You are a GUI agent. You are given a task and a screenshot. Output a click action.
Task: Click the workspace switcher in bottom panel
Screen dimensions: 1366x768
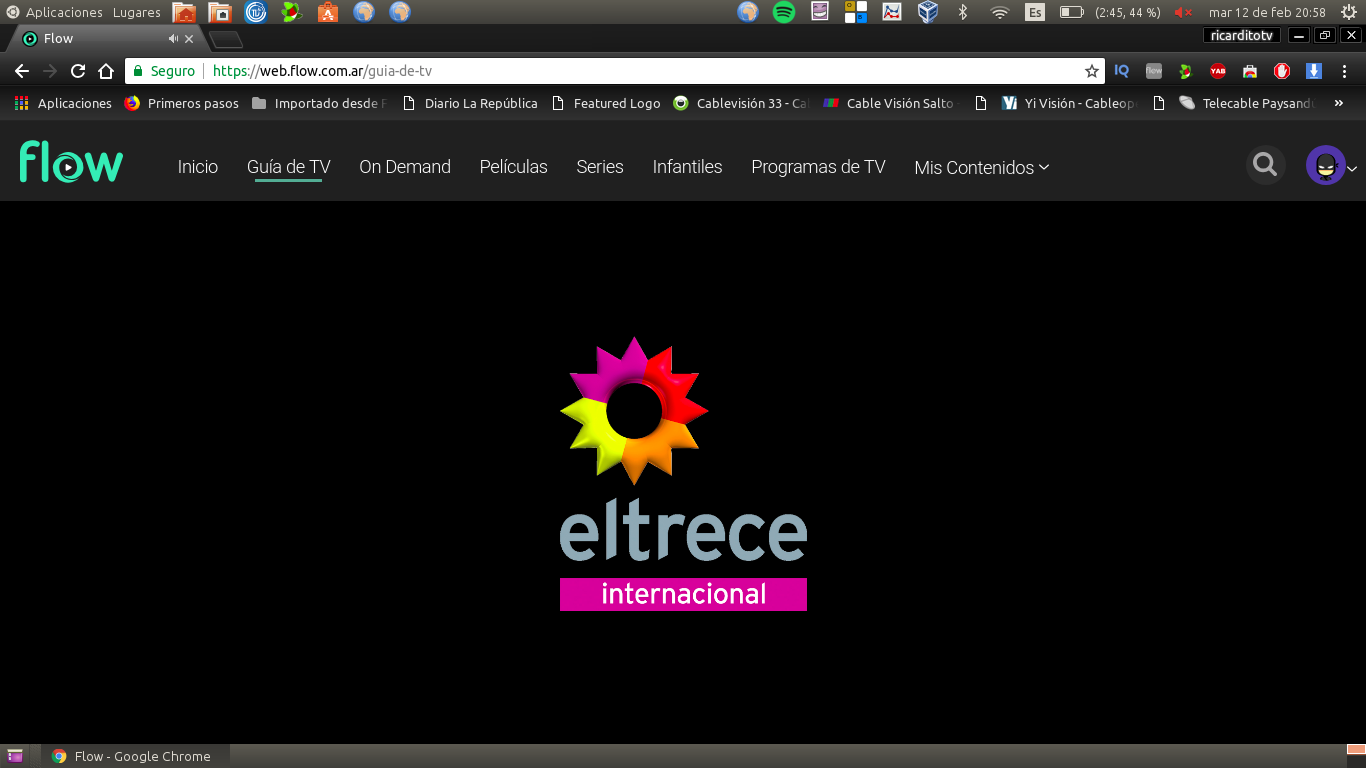pyautogui.click(x=1356, y=756)
